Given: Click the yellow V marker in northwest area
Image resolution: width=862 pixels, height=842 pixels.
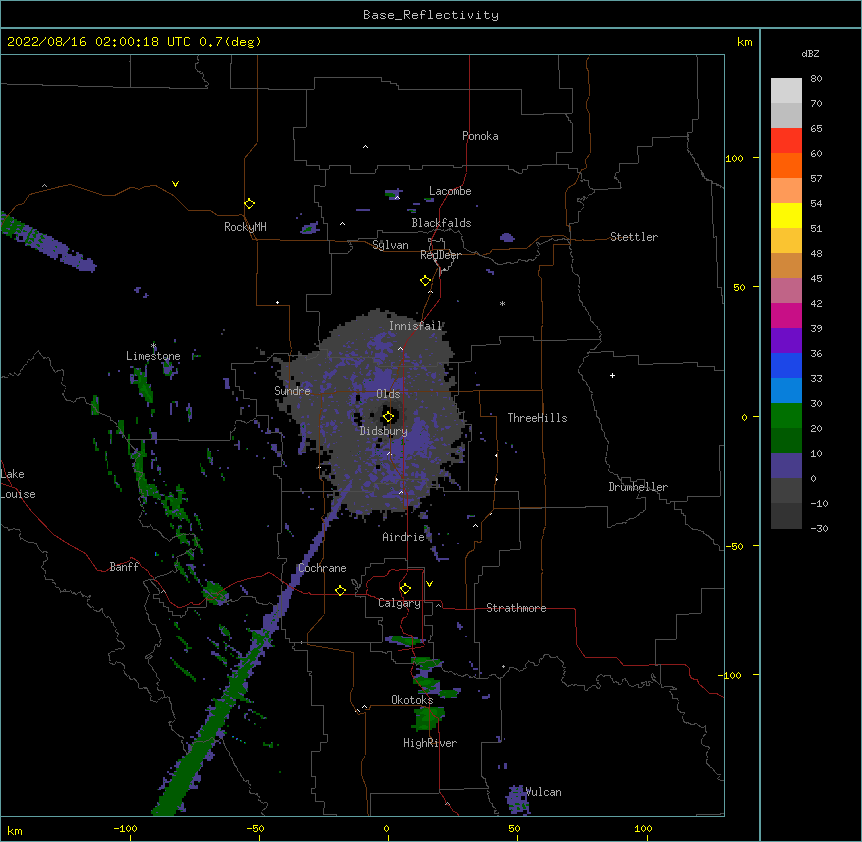Looking at the screenshot, I should (x=175, y=184).
